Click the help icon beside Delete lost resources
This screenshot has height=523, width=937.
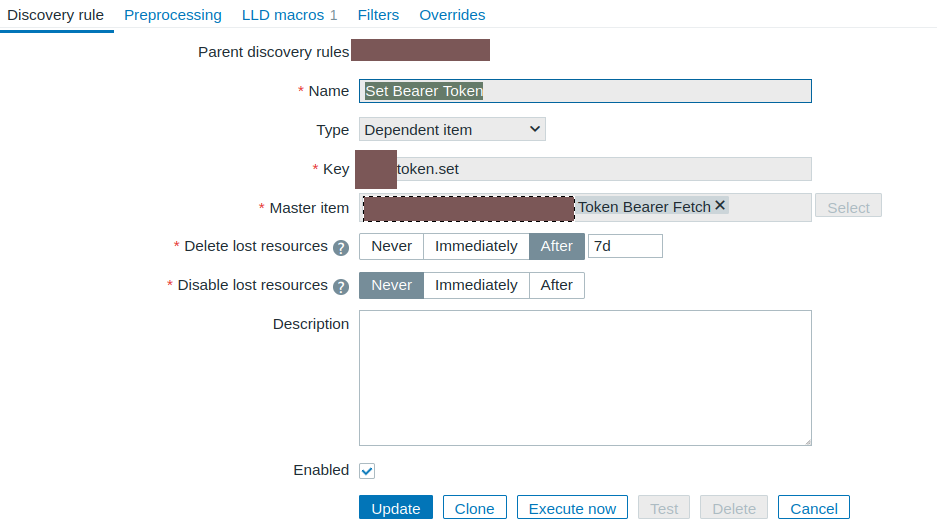tap(341, 248)
